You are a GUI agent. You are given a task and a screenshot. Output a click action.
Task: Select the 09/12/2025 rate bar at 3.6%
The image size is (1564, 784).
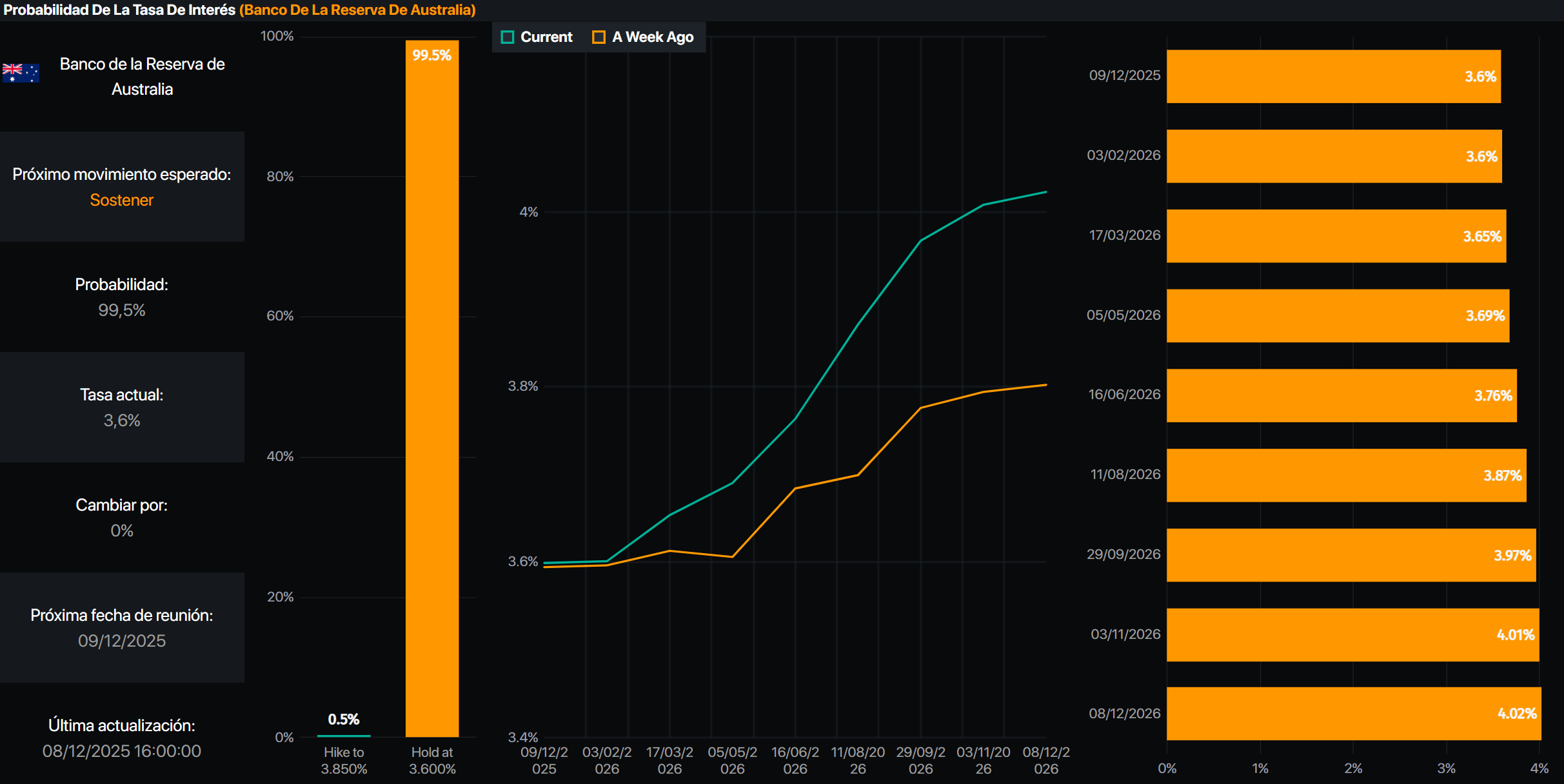click(x=1332, y=76)
